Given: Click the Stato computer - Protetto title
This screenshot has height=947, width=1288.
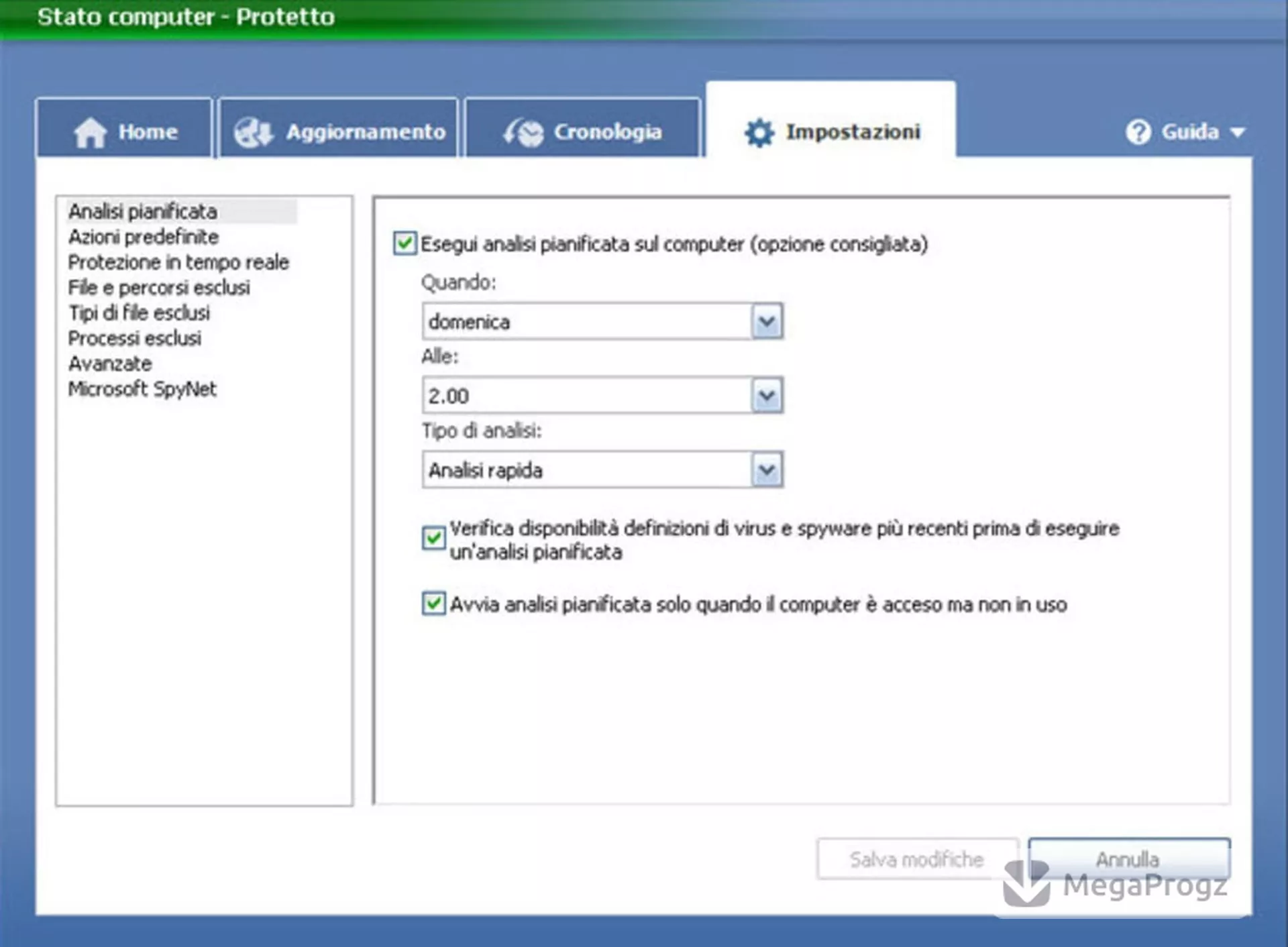Looking at the screenshot, I should (x=186, y=17).
